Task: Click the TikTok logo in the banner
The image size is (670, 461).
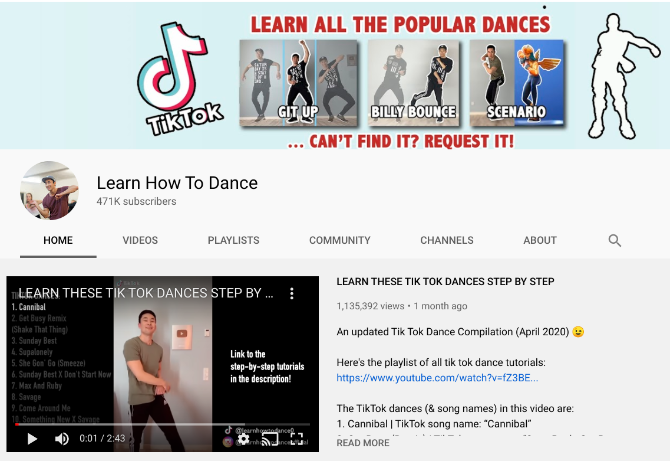Action: pyautogui.click(x=179, y=79)
